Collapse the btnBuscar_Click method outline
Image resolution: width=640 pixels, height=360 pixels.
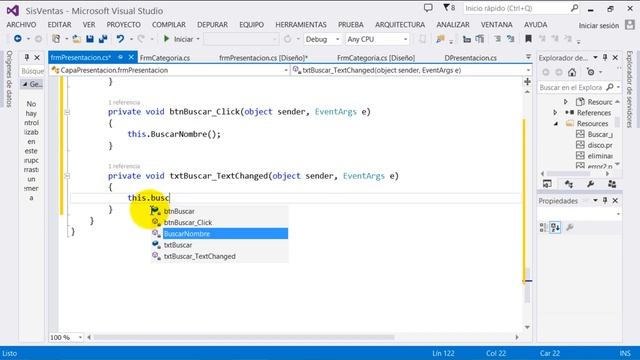tap(67, 112)
